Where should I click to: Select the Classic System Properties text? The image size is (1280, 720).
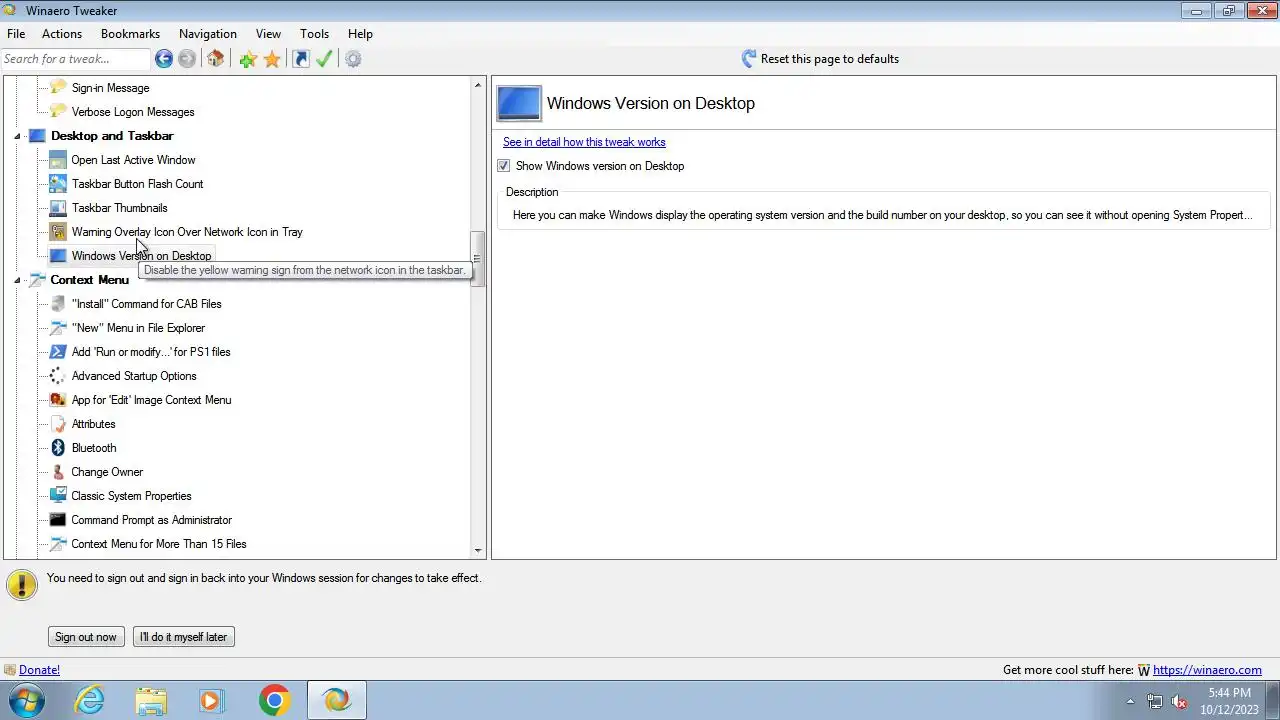pos(131,496)
